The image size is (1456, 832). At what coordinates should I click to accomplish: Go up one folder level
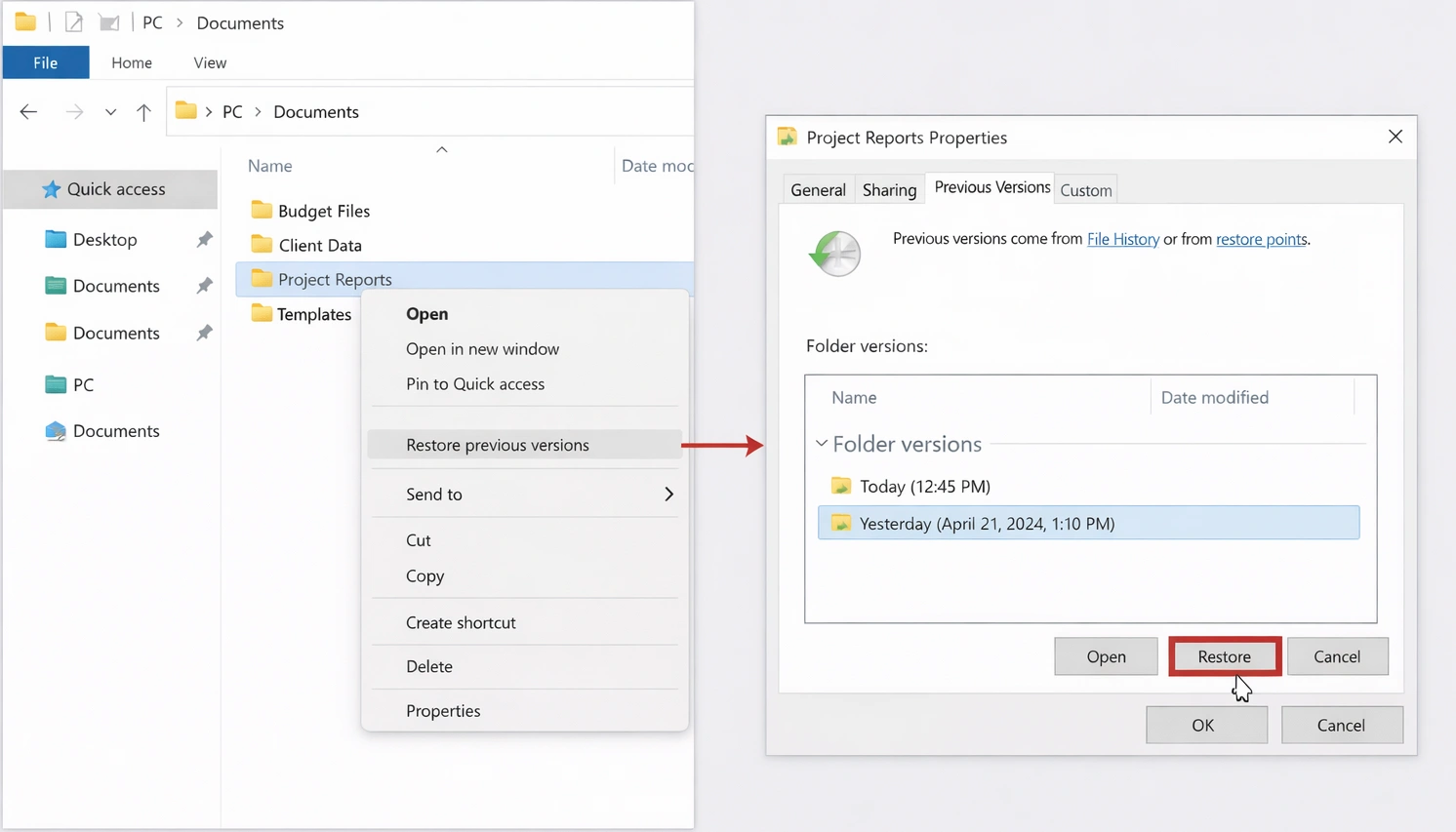[143, 112]
